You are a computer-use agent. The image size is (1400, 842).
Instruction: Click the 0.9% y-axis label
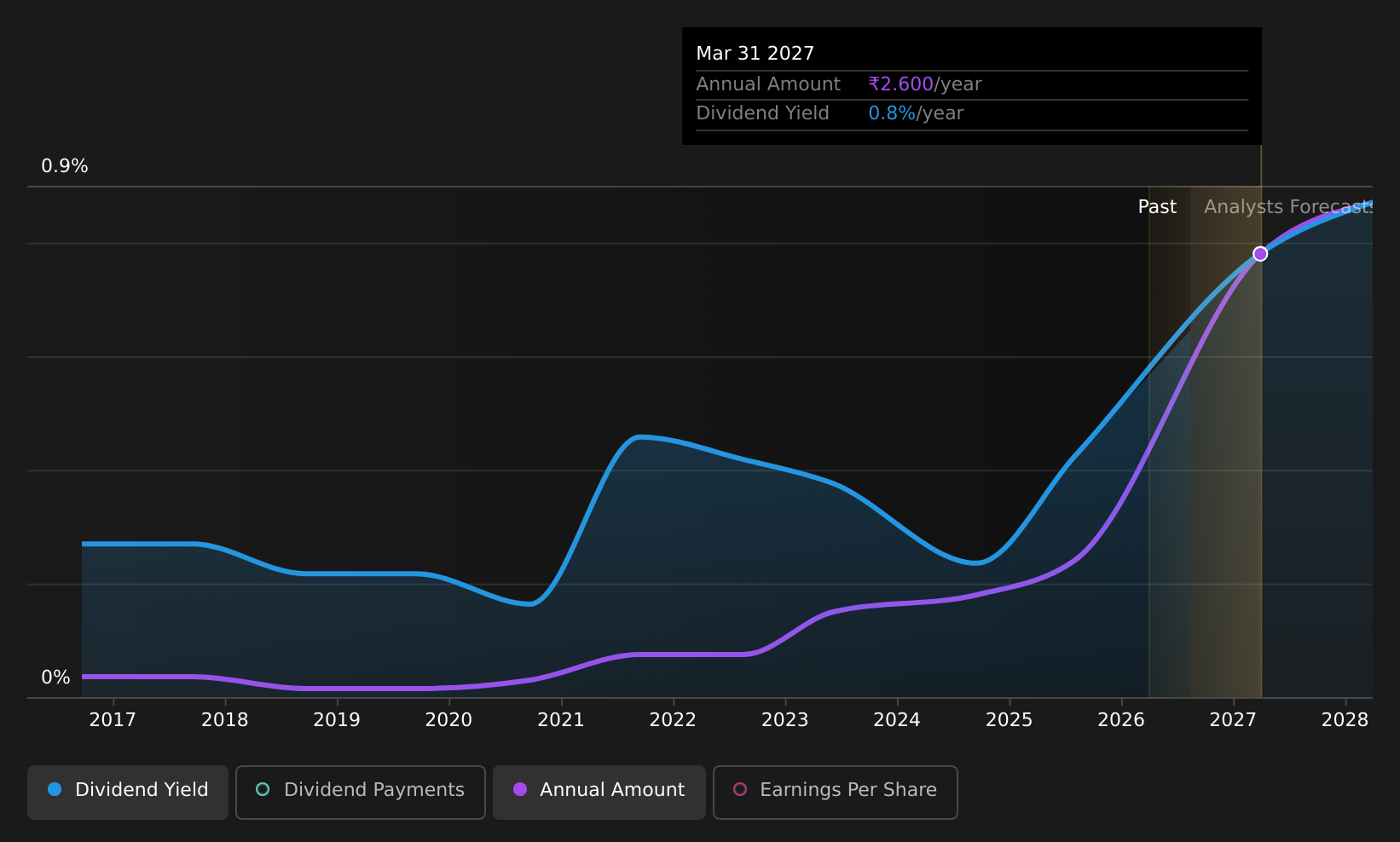point(65,166)
